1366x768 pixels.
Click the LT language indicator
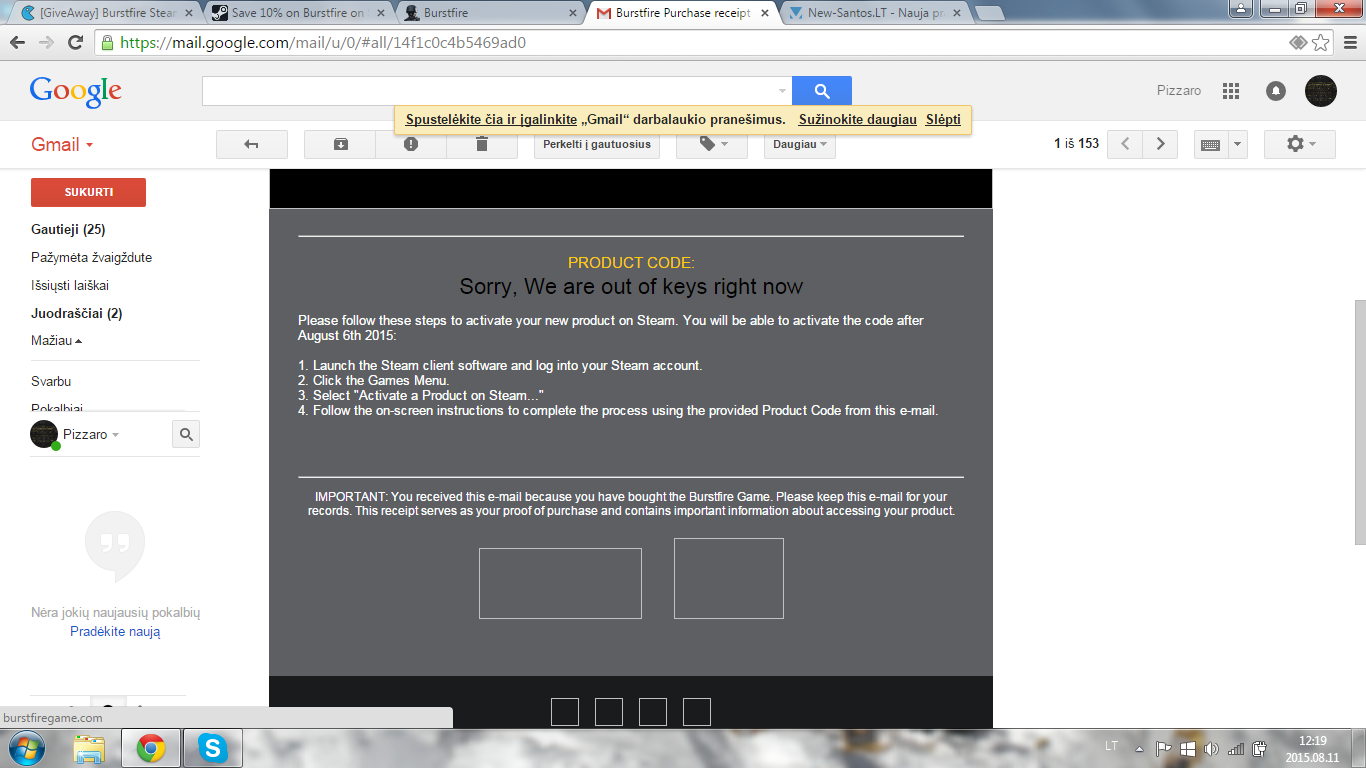(x=1112, y=747)
